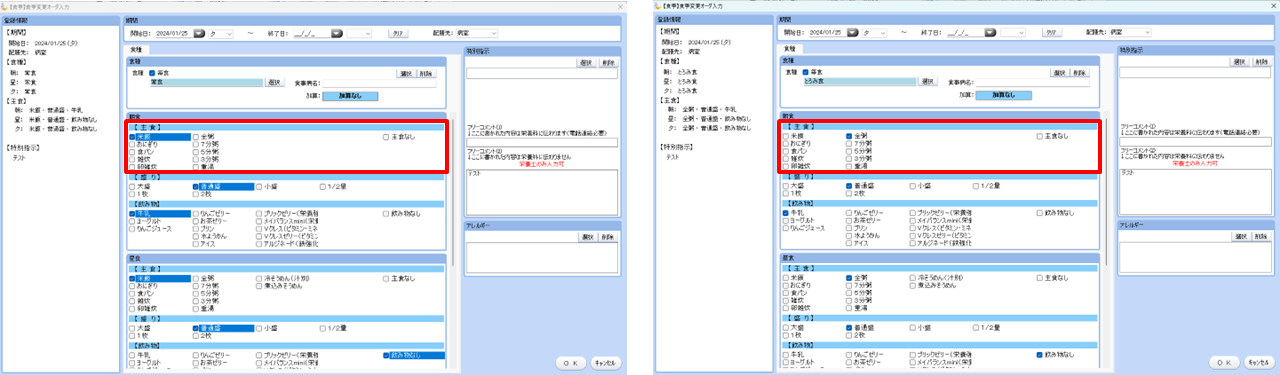The image size is (1280, 375).
Task: Open empty end-time dropdown in left window
Action: point(360,33)
